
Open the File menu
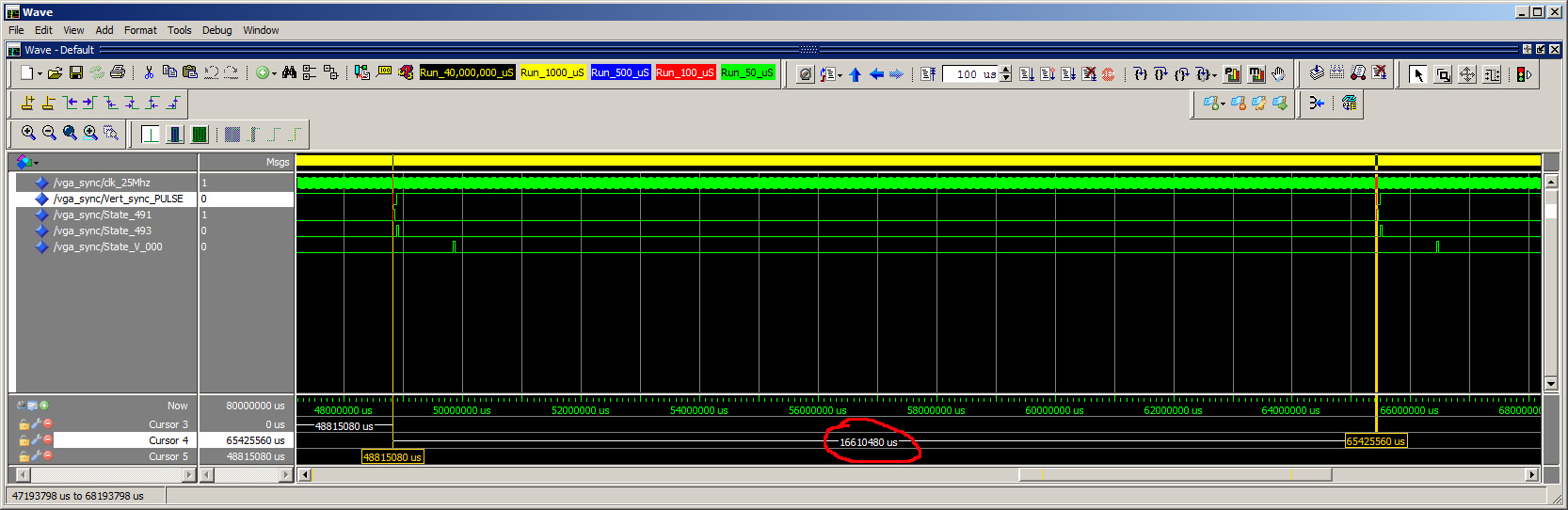point(16,30)
